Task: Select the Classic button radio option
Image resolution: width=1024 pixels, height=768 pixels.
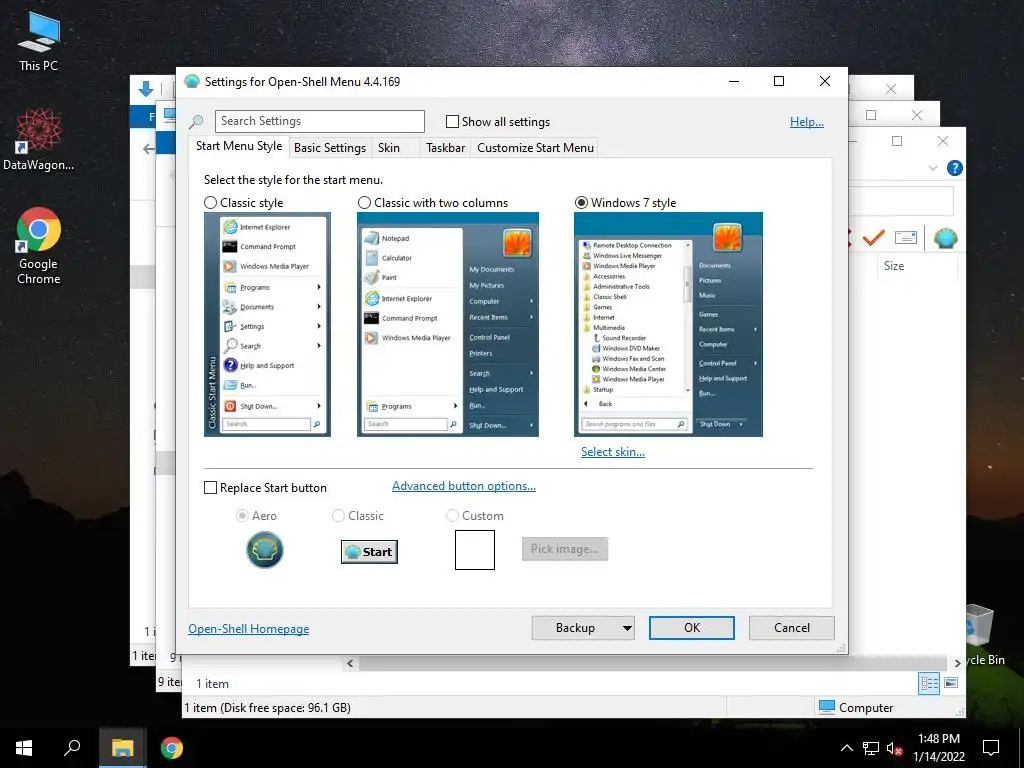Action: tap(338, 516)
